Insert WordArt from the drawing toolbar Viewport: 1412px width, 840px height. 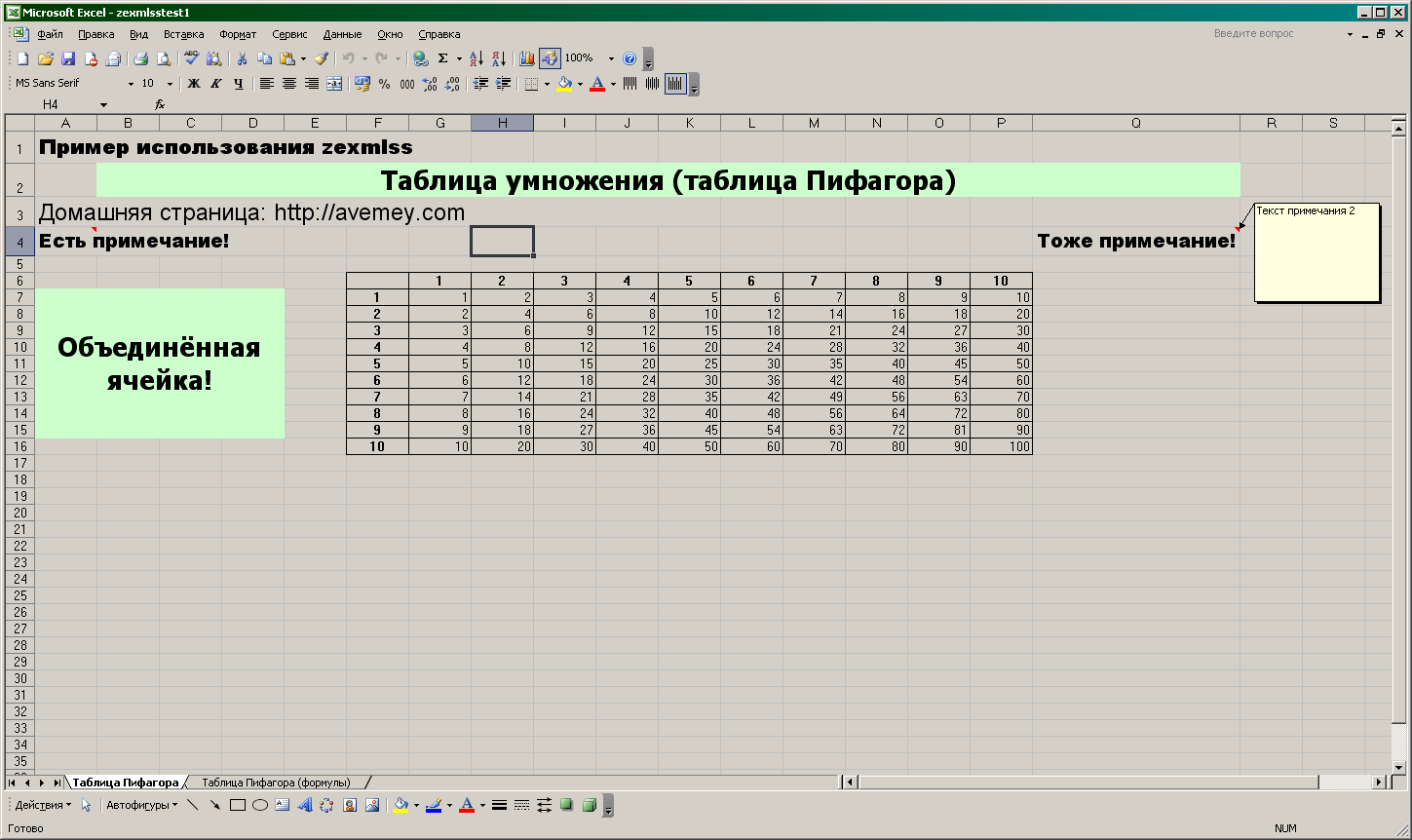pos(304,805)
